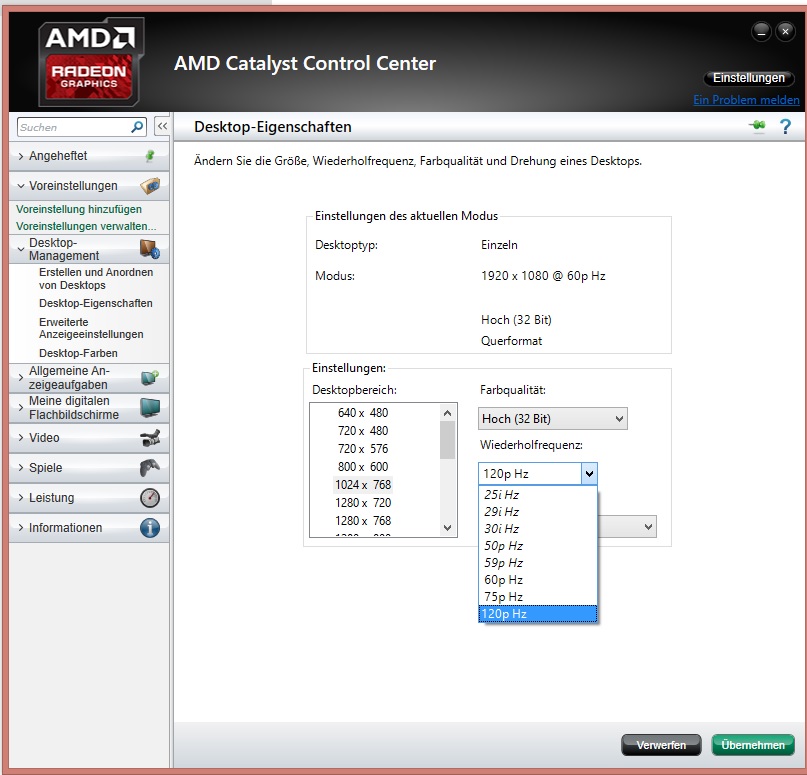This screenshot has width=807, height=775.
Task: Click the Voreinstellungen presets icon
Action: [150, 186]
